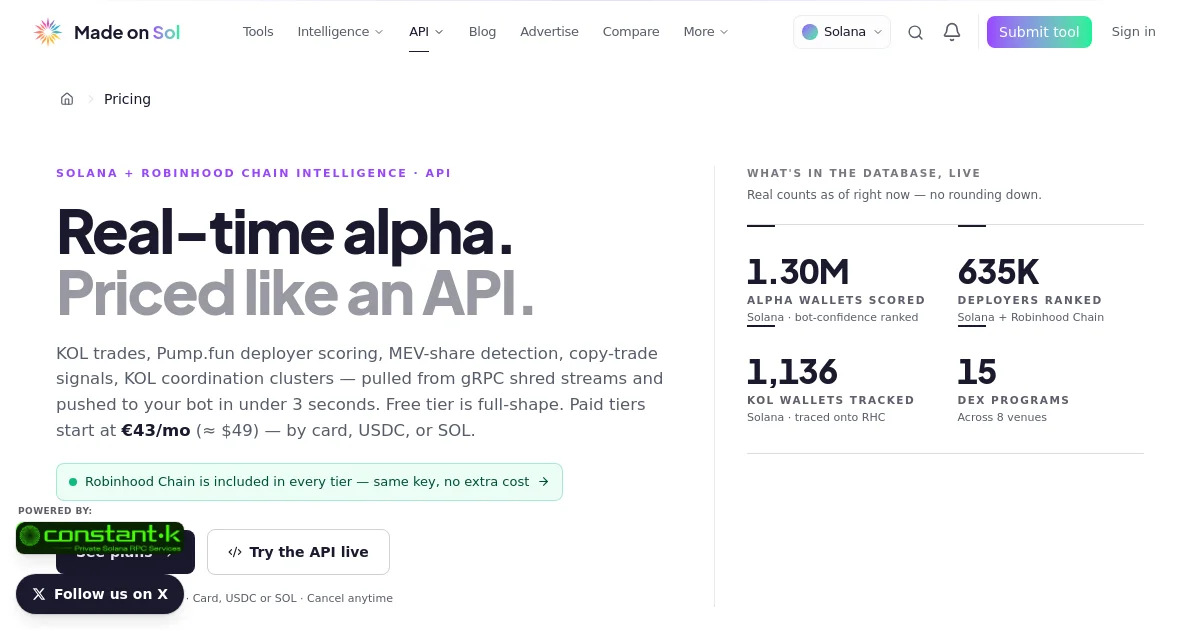Click the Sign in link
1200x630 pixels.
click(x=1133, y=32)
